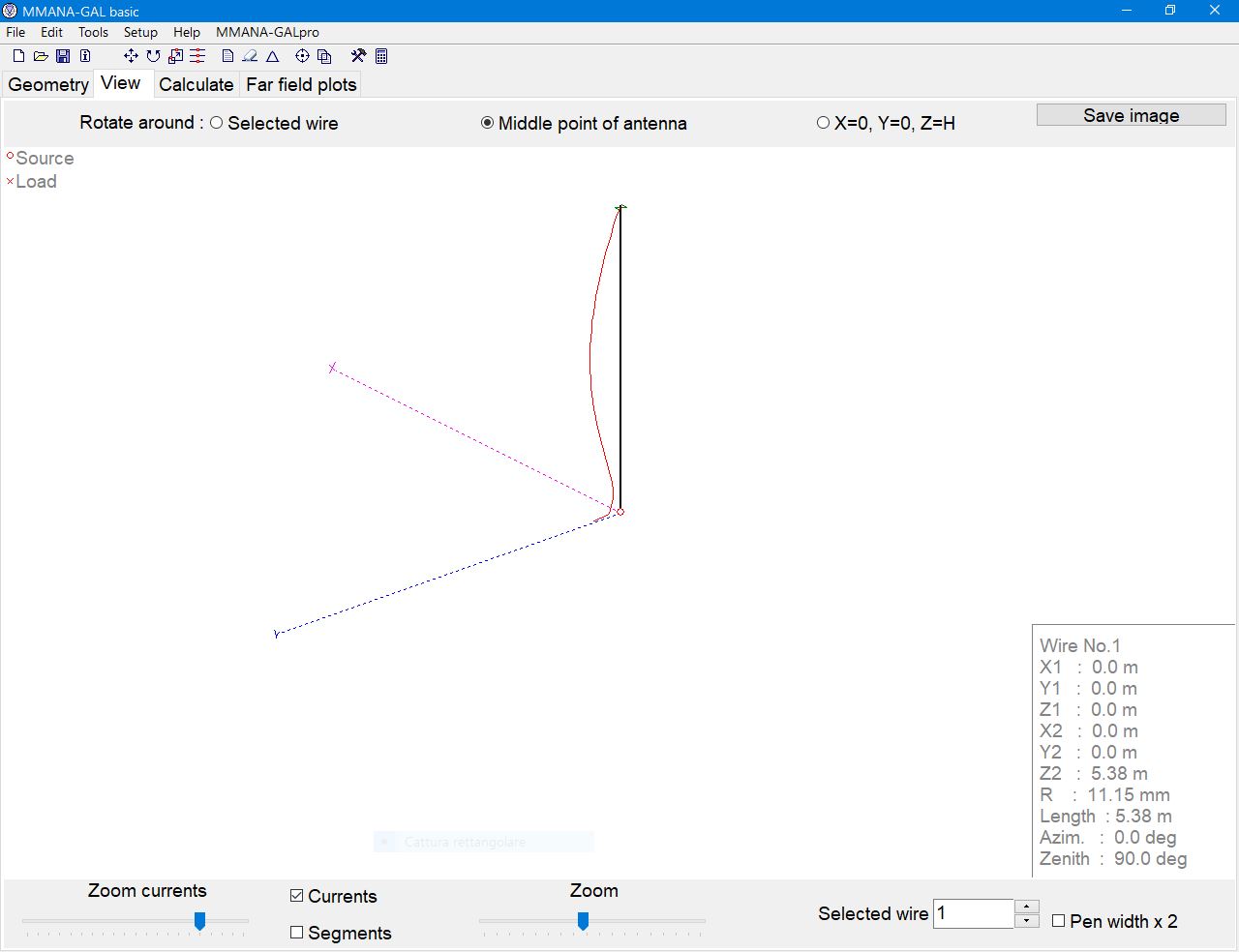This screenshot has width=1239, height=952.
Task: Click the 'Zenith : 90.0 deg' value
Action: pyautogui.click(x=1113, y=858)
